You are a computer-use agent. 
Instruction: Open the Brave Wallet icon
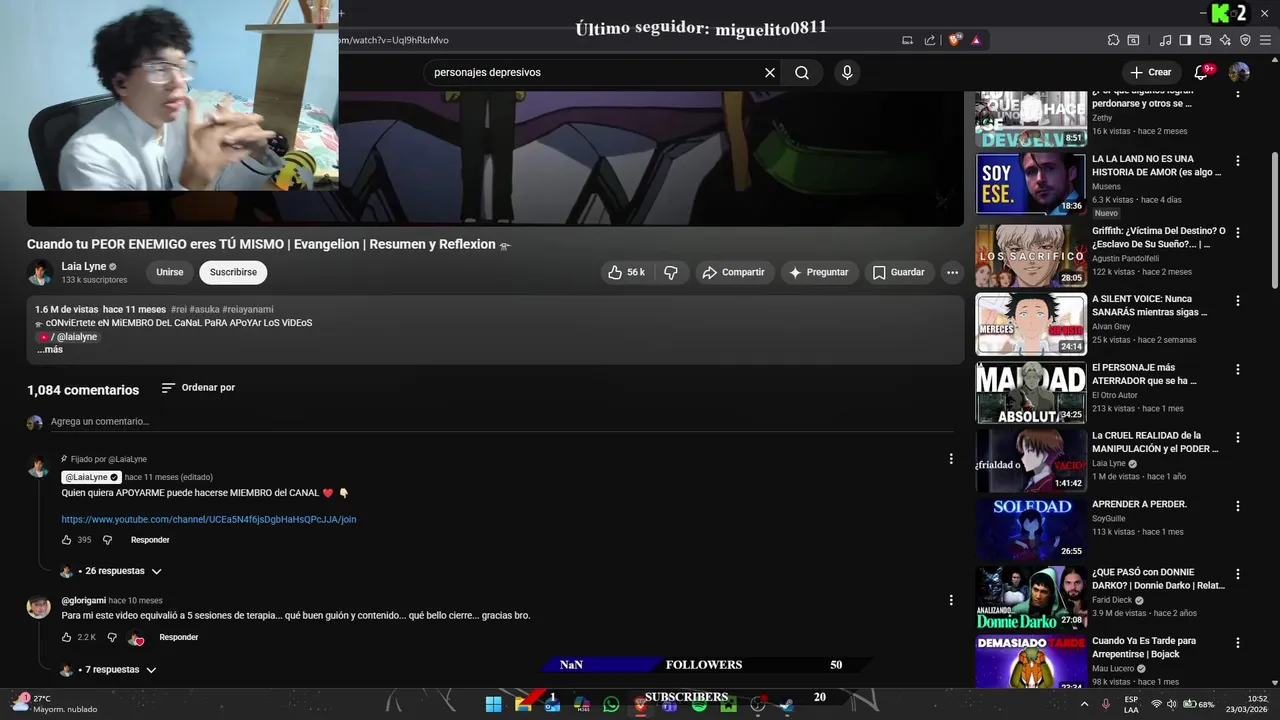[x=1205, y=40]
